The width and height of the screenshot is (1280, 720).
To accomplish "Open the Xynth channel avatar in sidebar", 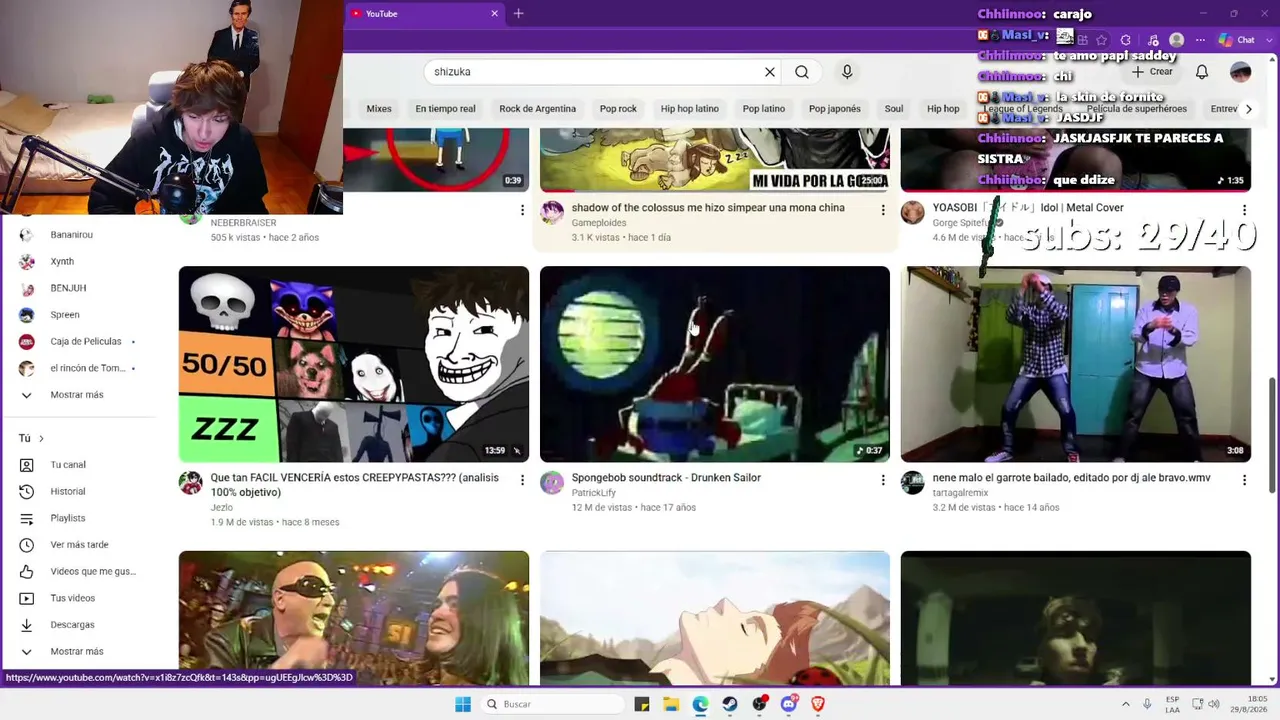I will point(27,262).
